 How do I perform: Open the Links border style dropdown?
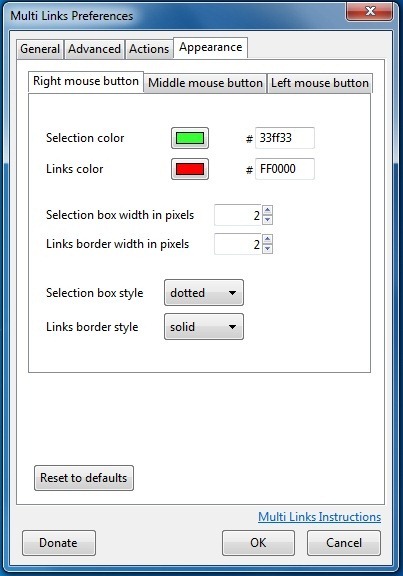tap(204, 327)
